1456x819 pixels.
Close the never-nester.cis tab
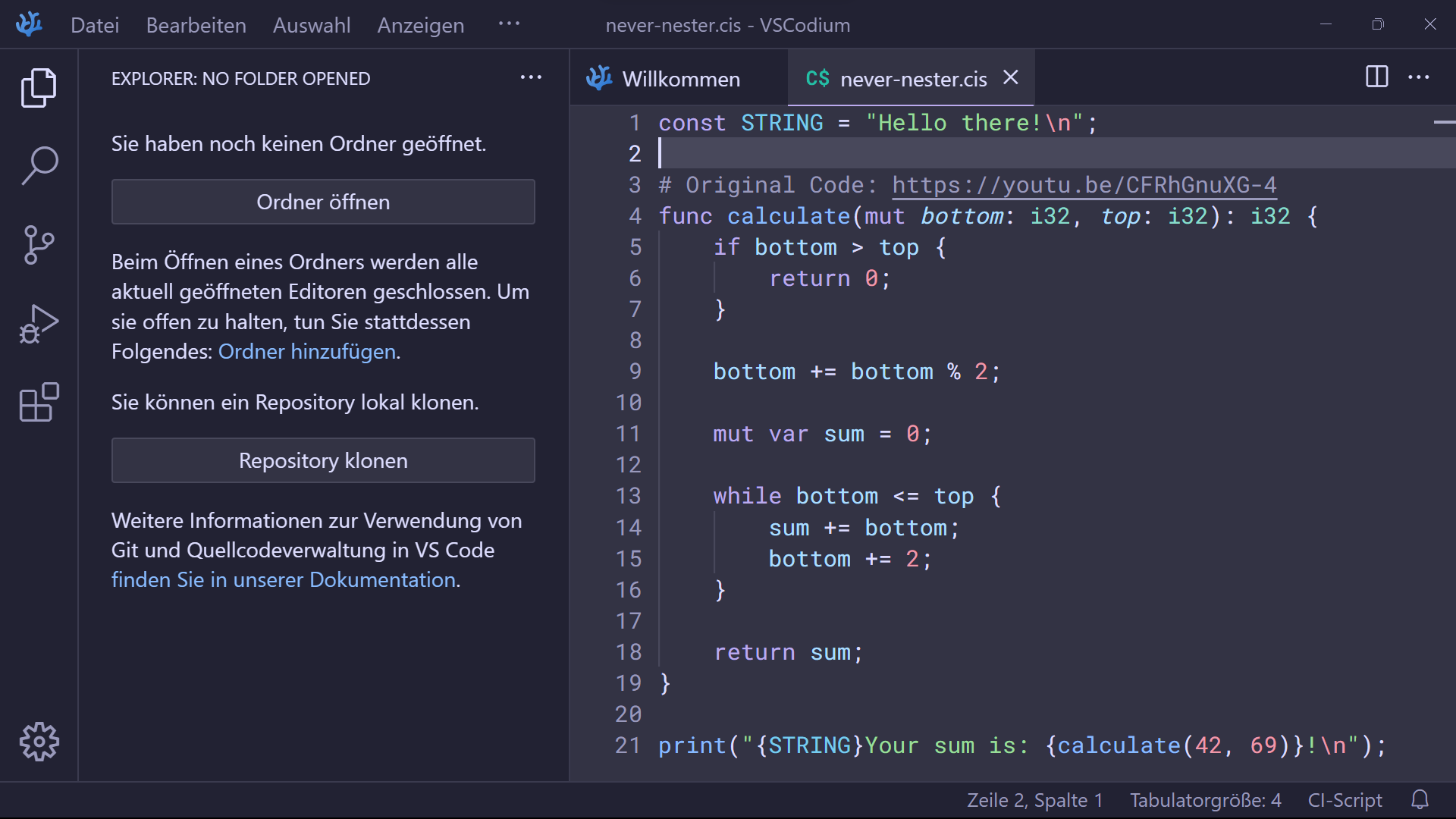coord(1010,77)
